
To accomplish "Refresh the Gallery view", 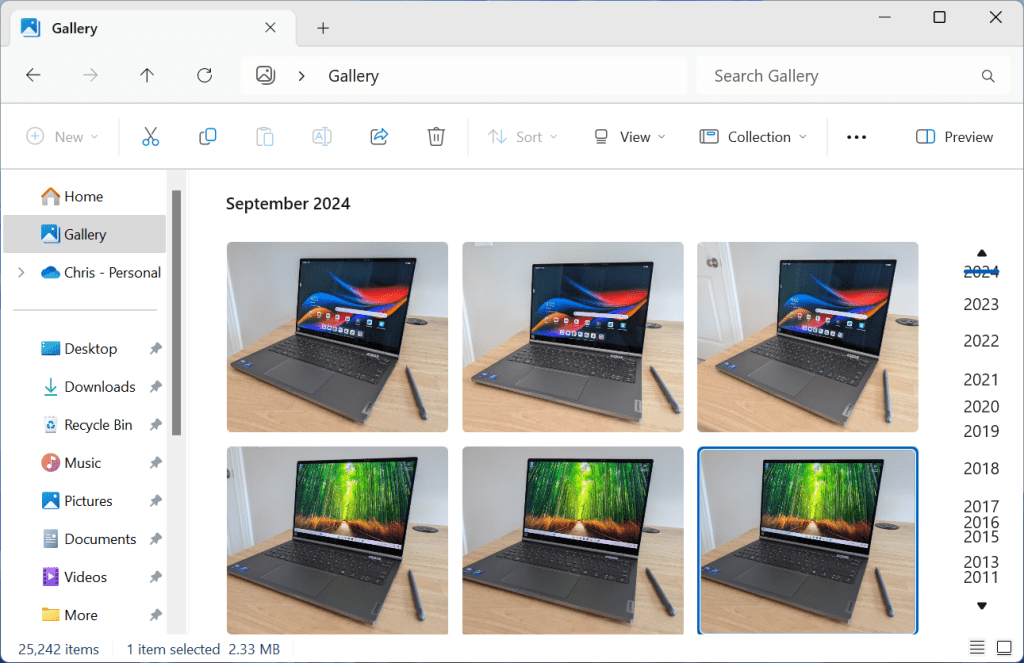I will [204, 75].
